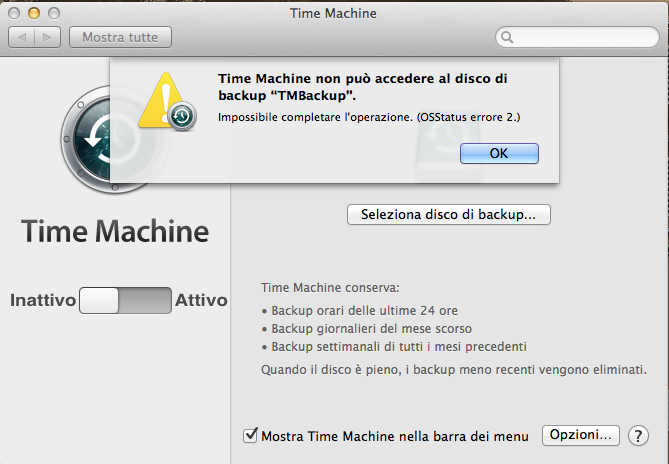Minimize the window with the yellow button

click(33, 14)
